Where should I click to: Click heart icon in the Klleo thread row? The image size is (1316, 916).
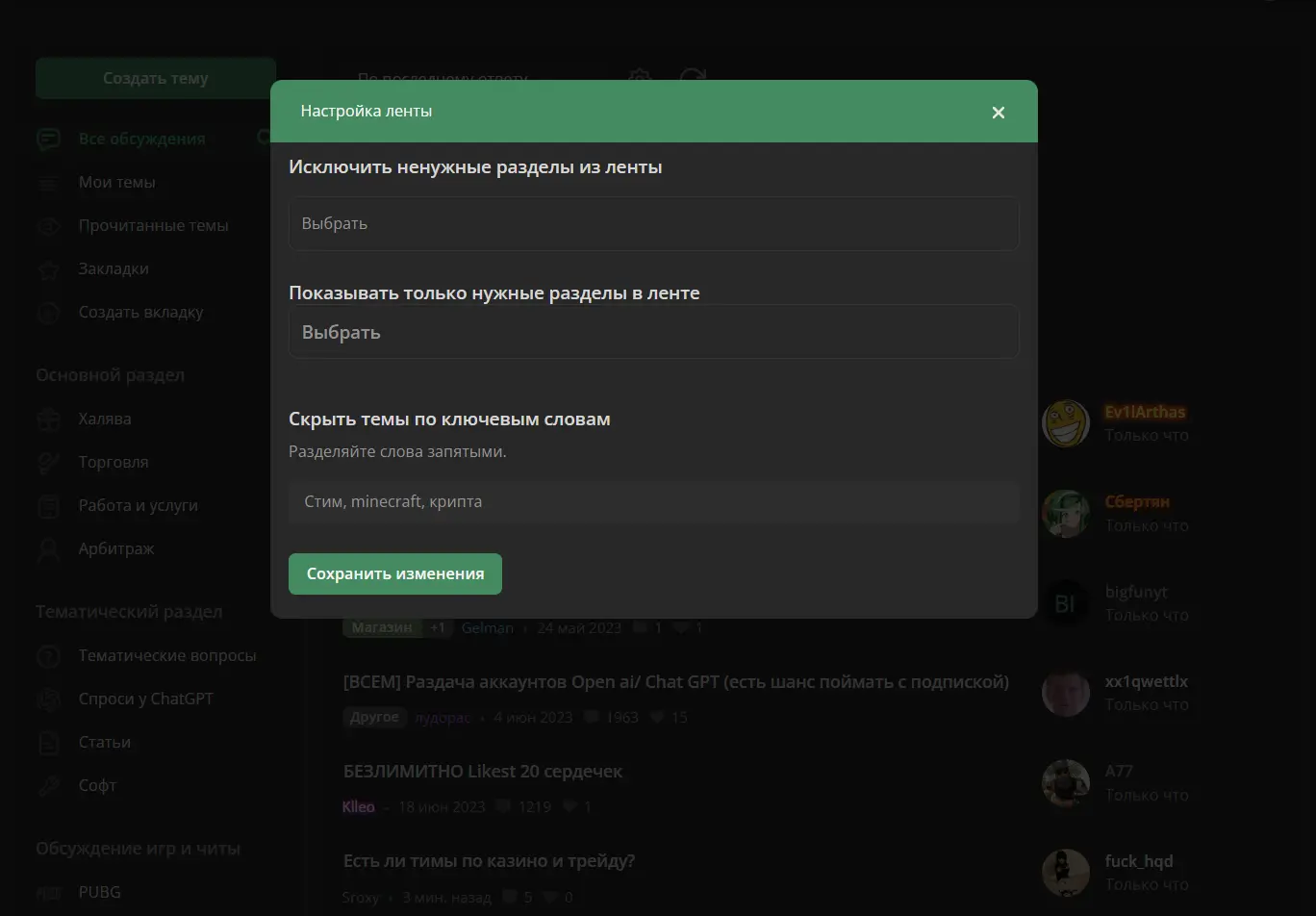[569, 807]
